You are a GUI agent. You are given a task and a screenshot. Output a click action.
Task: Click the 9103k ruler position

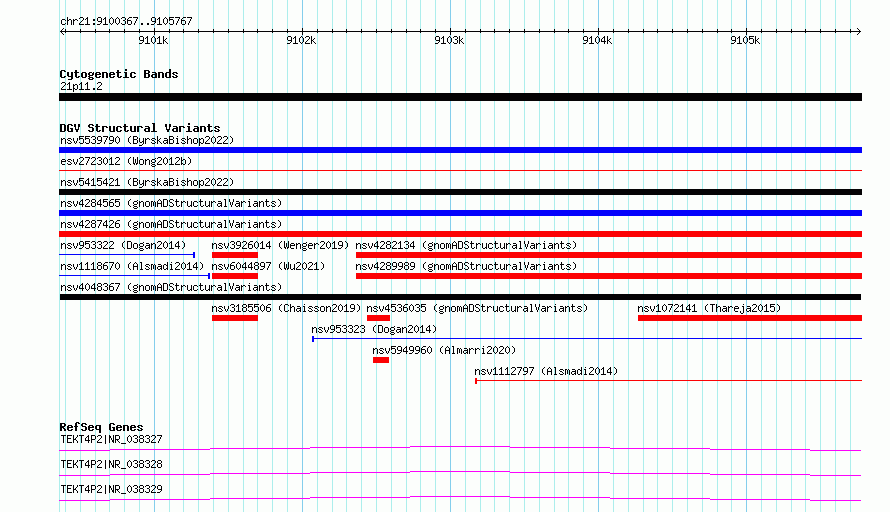point(449,40)
